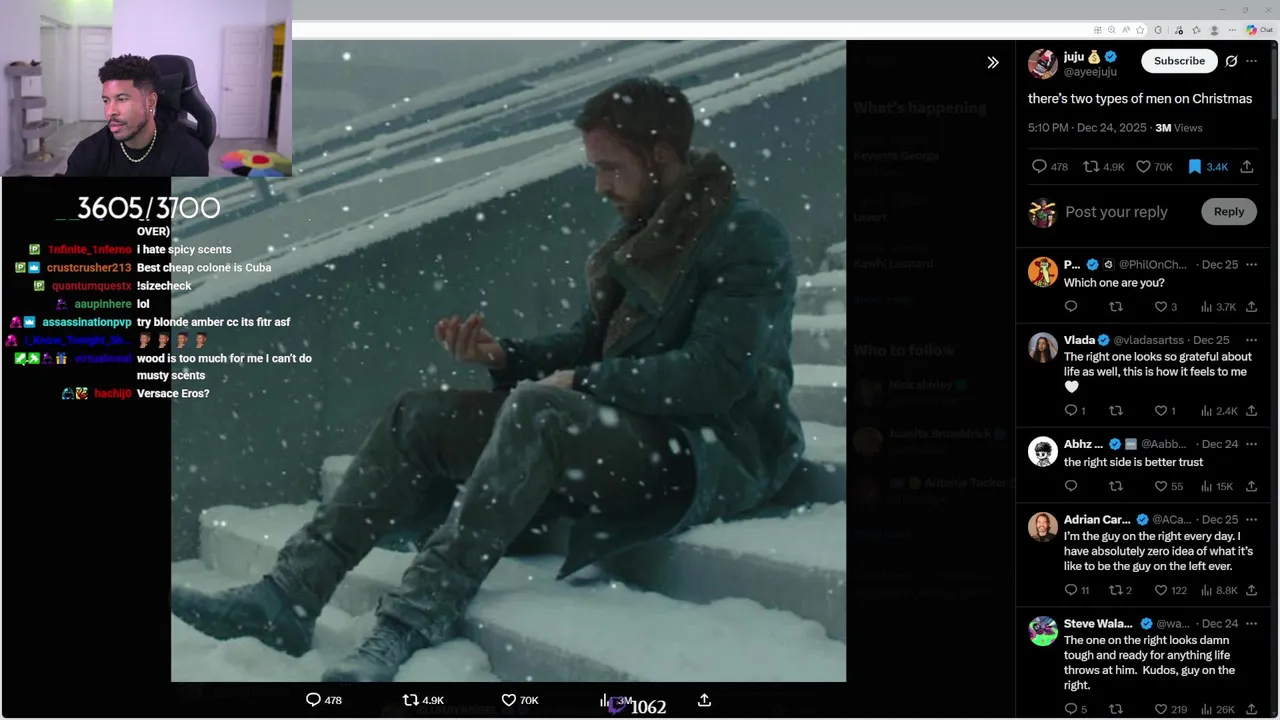Open juju's profile avatar
Screen dimensions: 1280x720
coord(1043,63)
